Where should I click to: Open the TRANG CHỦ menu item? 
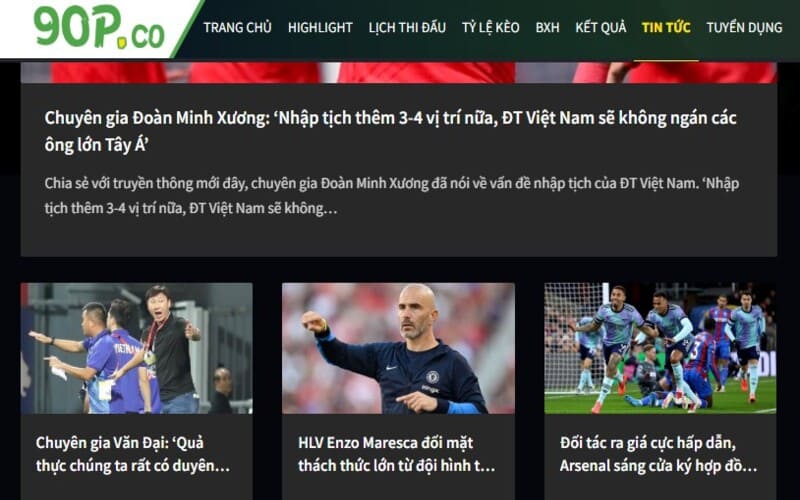point(237,28)
